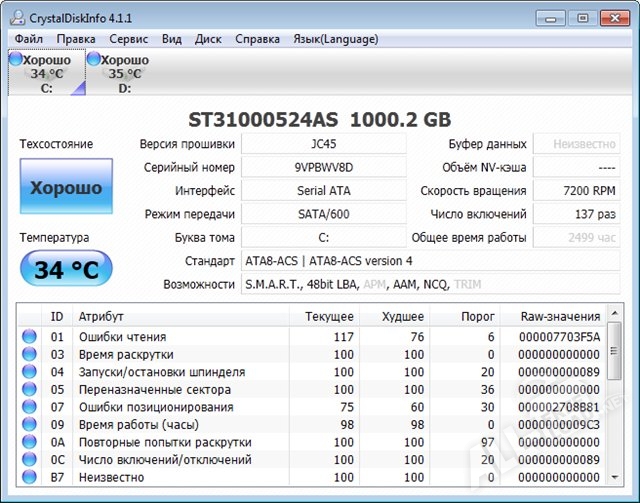This screenshot has width=640, height=503.
Task: Click the blue status orb for attribute 01
Action: [29, 337]
